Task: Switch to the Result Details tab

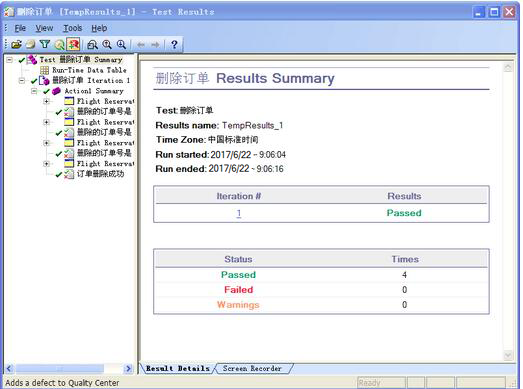Action: click(x=178, y=368)
